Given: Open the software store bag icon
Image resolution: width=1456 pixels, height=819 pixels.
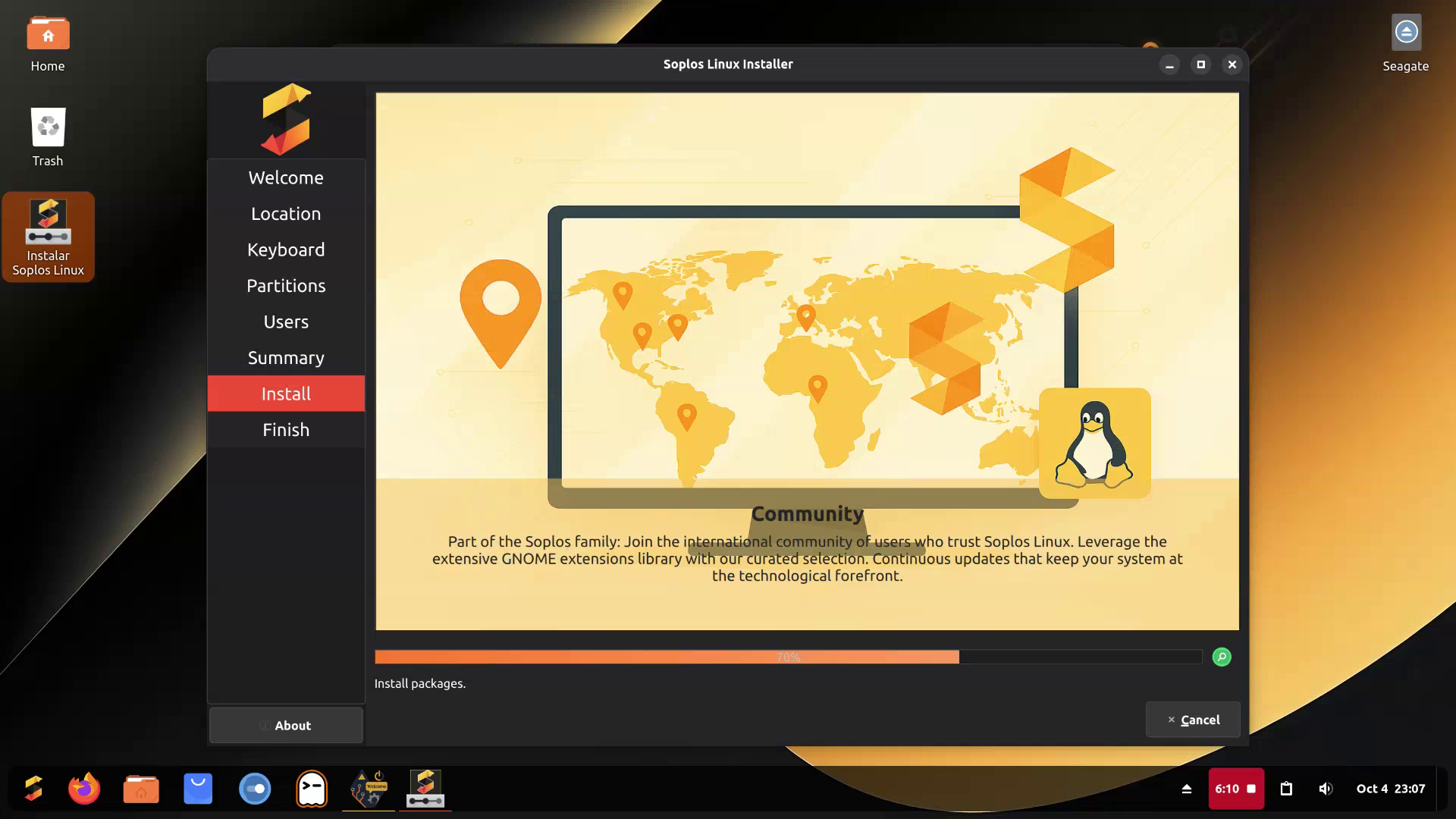Looking at the screenshot, I should (198, 789).
